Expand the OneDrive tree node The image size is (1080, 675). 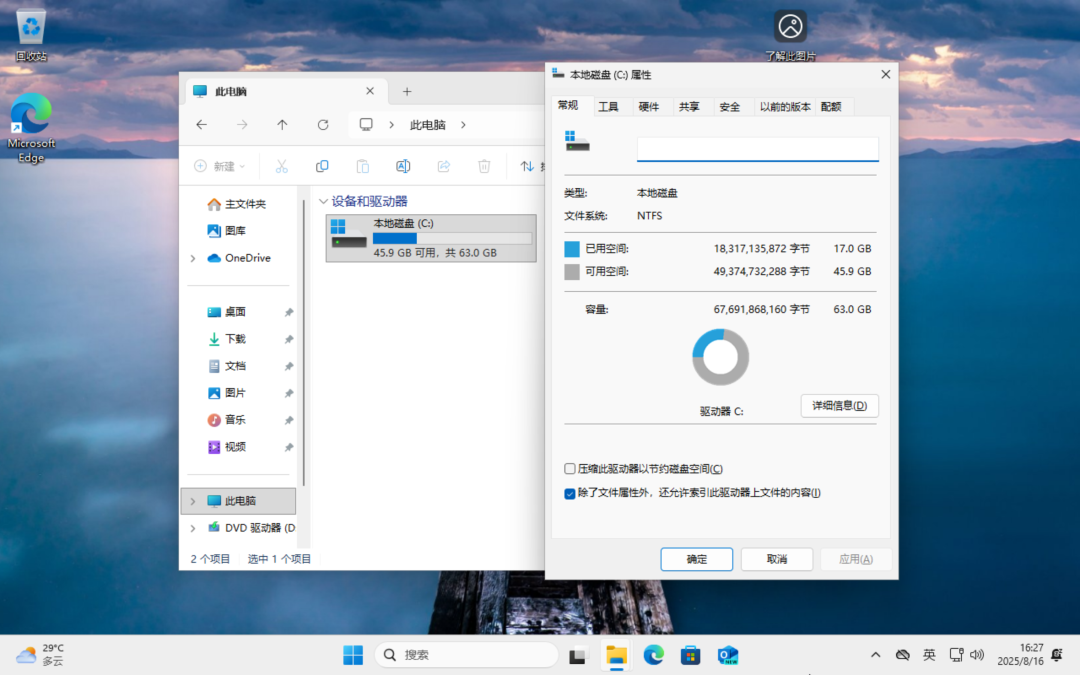(192, 258)
